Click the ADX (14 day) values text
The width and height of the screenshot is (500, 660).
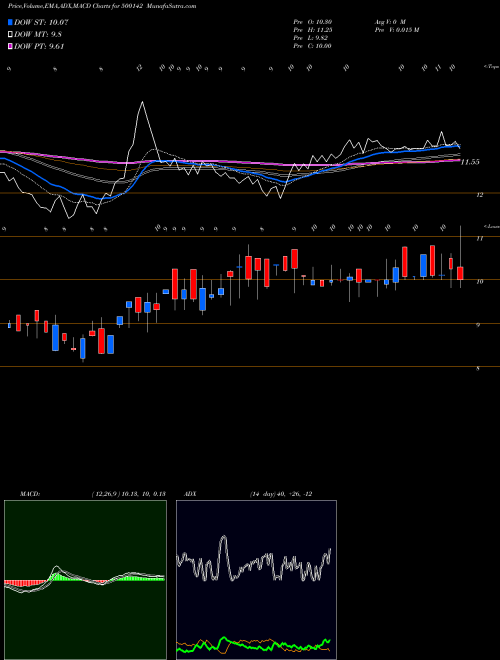281,494
